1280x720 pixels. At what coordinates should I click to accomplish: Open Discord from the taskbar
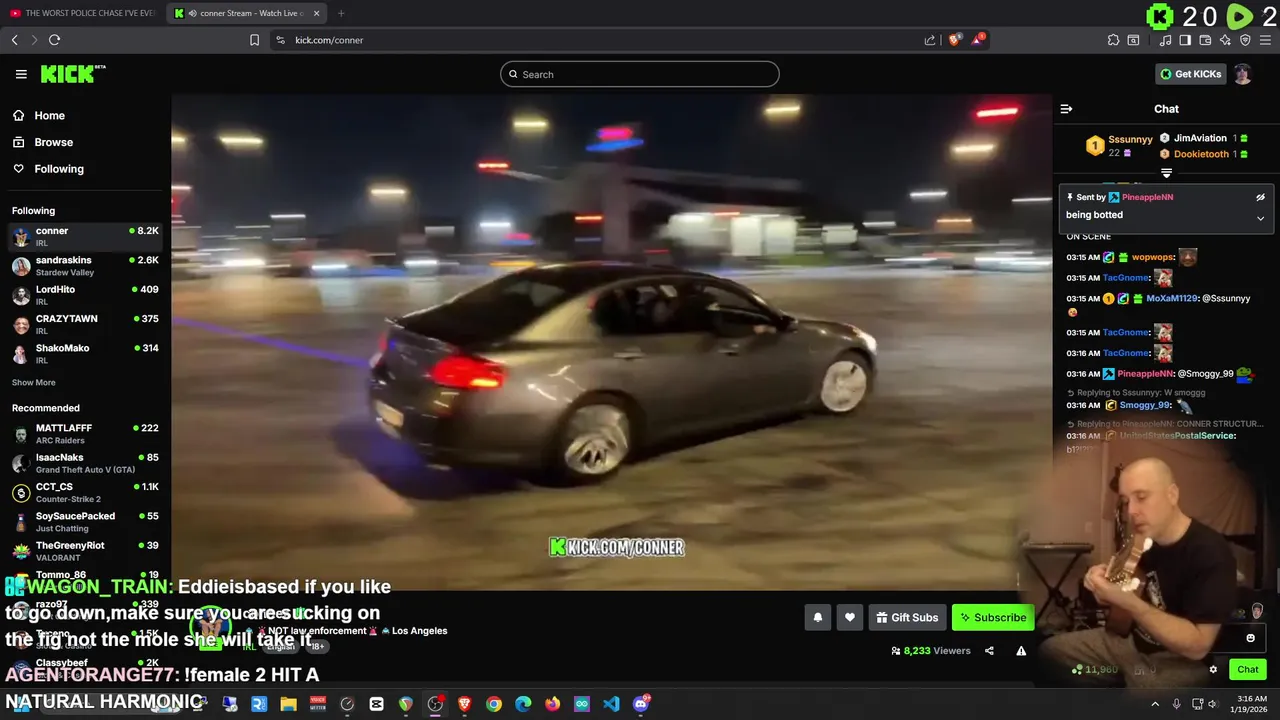tap(641, 704)
